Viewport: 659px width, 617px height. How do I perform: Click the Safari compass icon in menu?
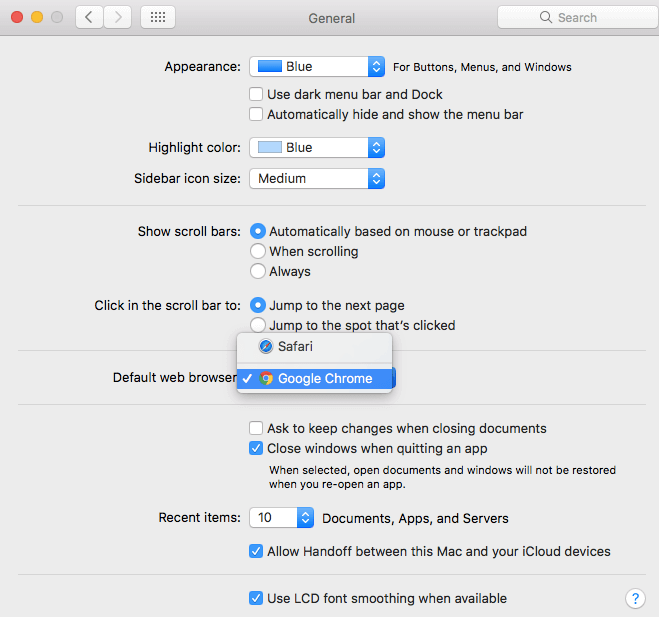coord(266,346)
